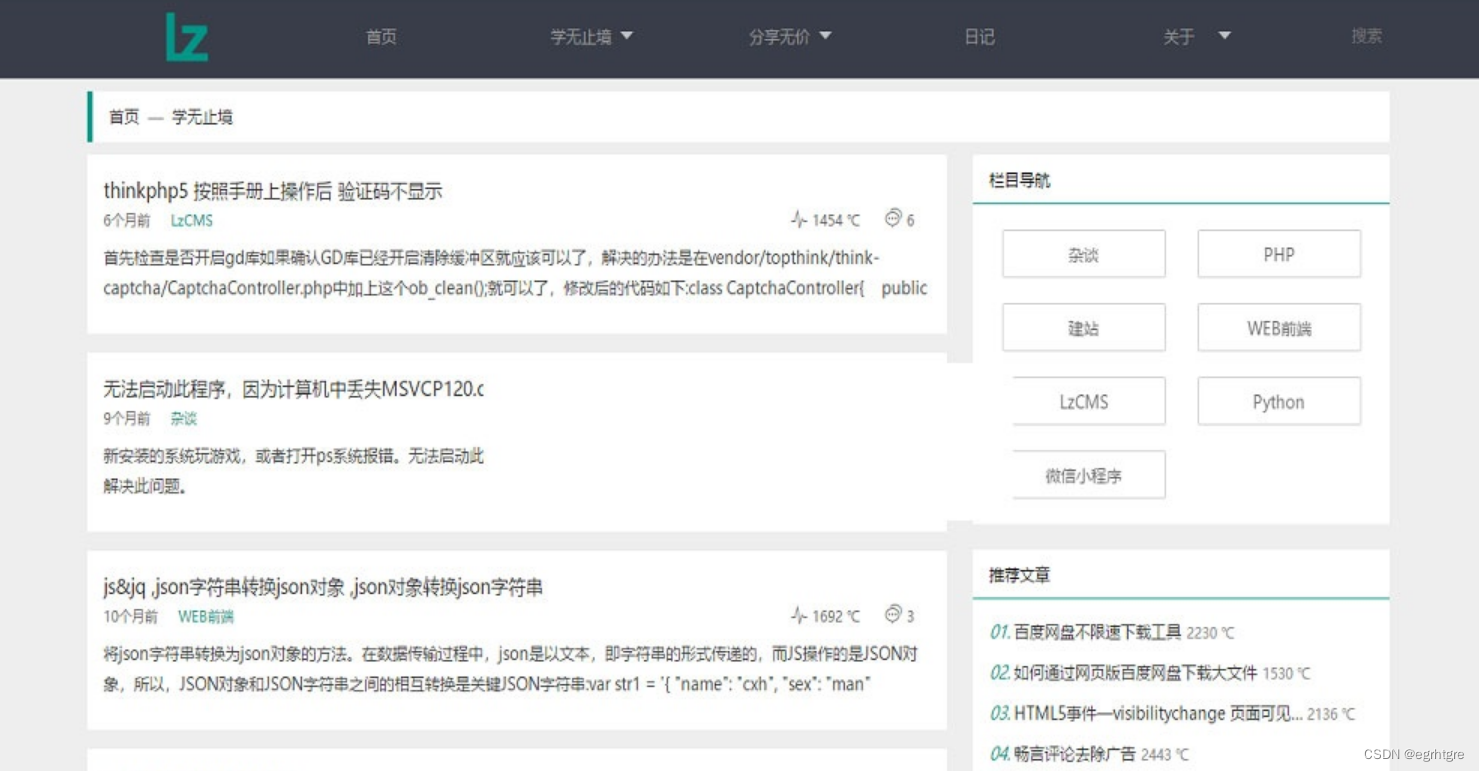Click the 2230 ℃ count in recommended list
This screenshot has width=1479, height=771.
coord(1211,634)
